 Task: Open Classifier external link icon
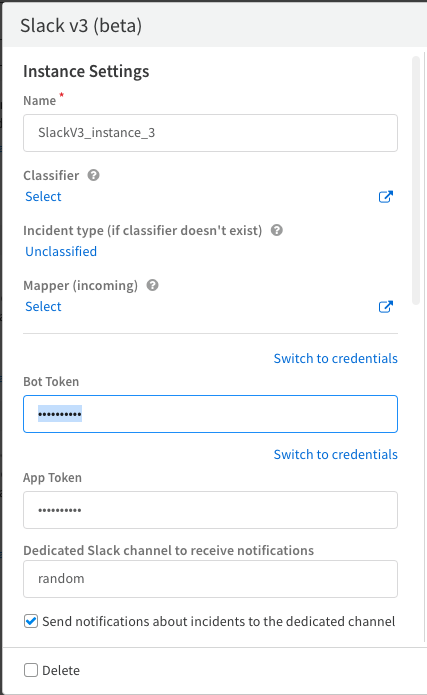(385, 197)
